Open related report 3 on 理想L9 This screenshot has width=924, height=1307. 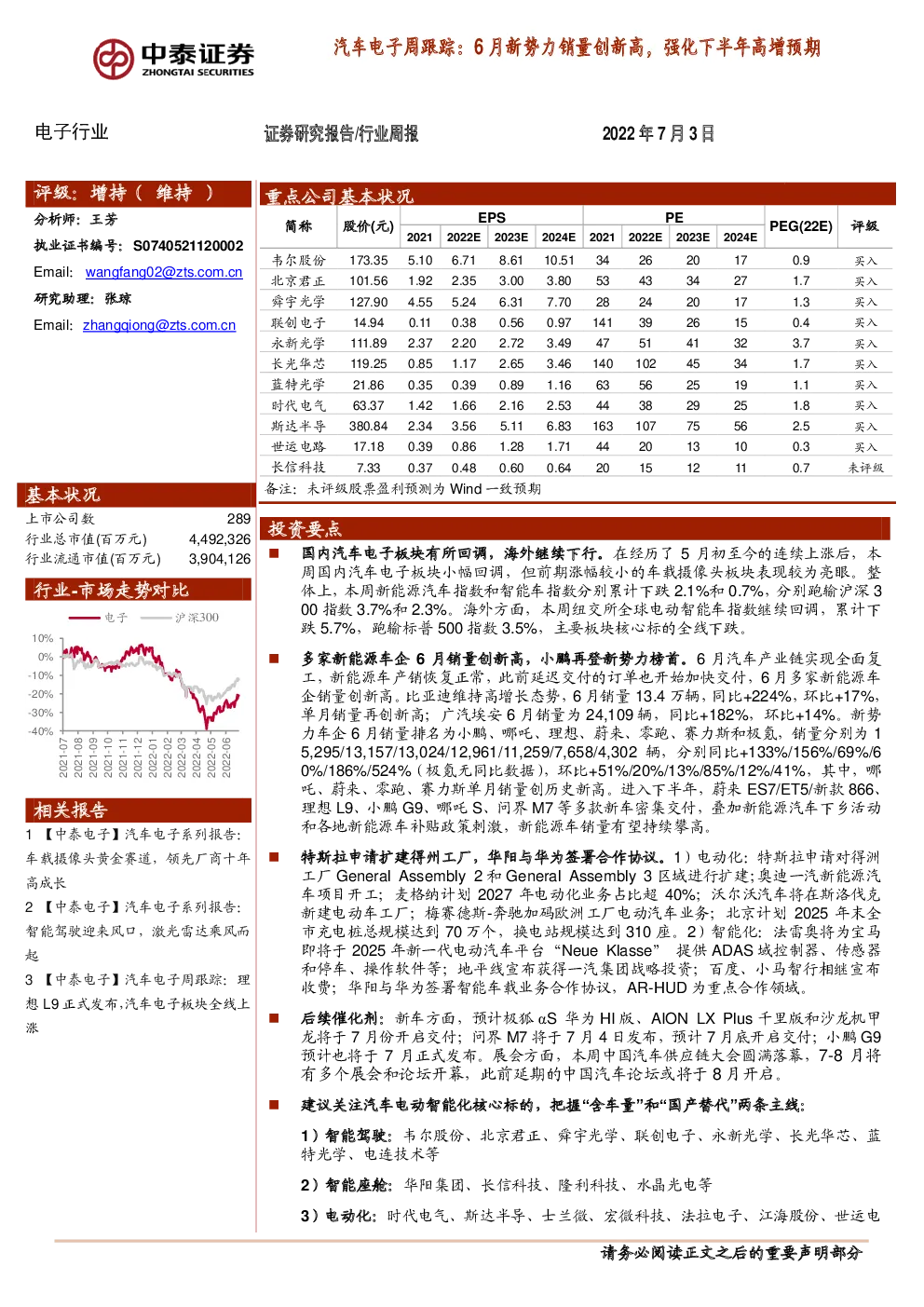click(x=138, y=1003)
